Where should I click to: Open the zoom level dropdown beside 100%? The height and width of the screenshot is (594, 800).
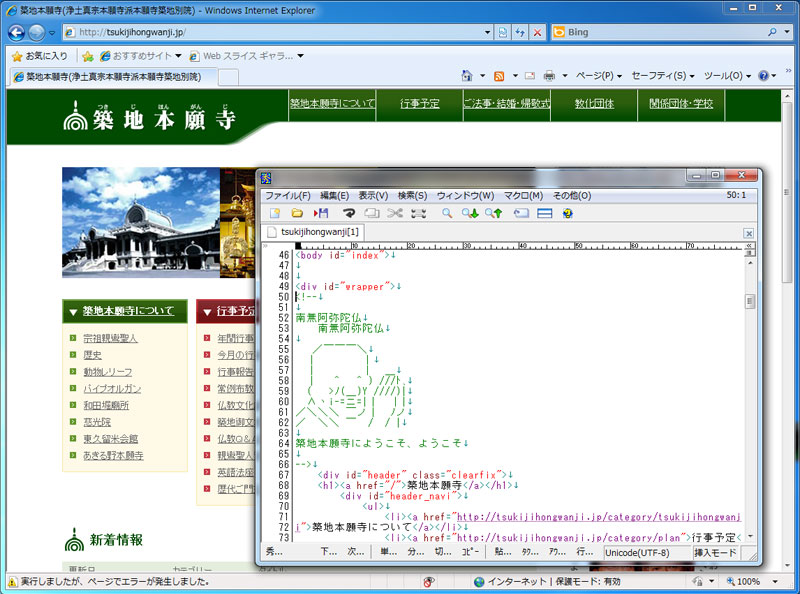click(775, 582)
